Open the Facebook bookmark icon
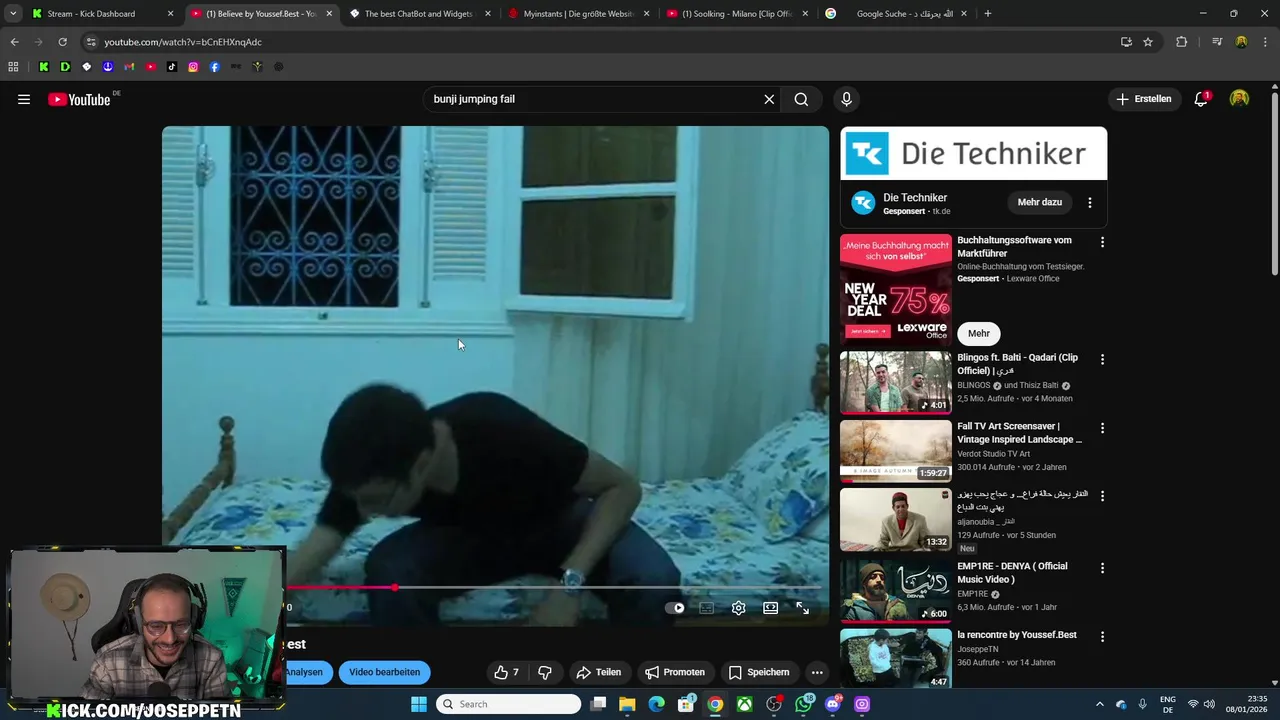 [x=214, y=67]
